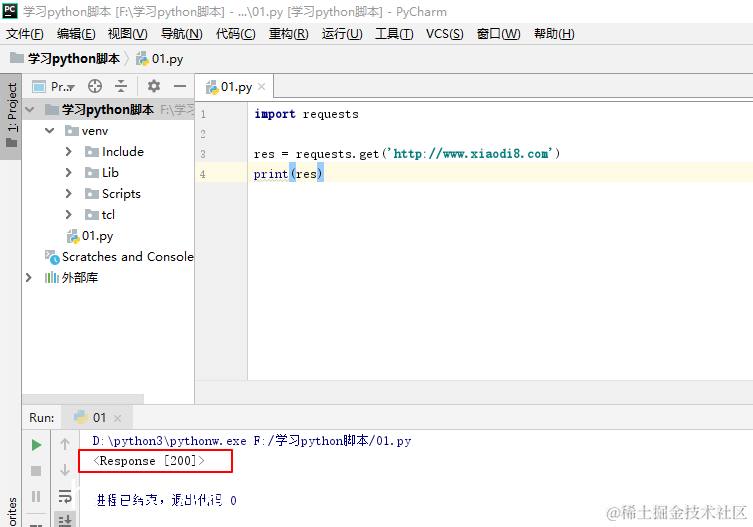The width and height of the screenshot is (753, 527).
Task: Click the PyCharm application logo icon
Action: [x=10, y=11]
